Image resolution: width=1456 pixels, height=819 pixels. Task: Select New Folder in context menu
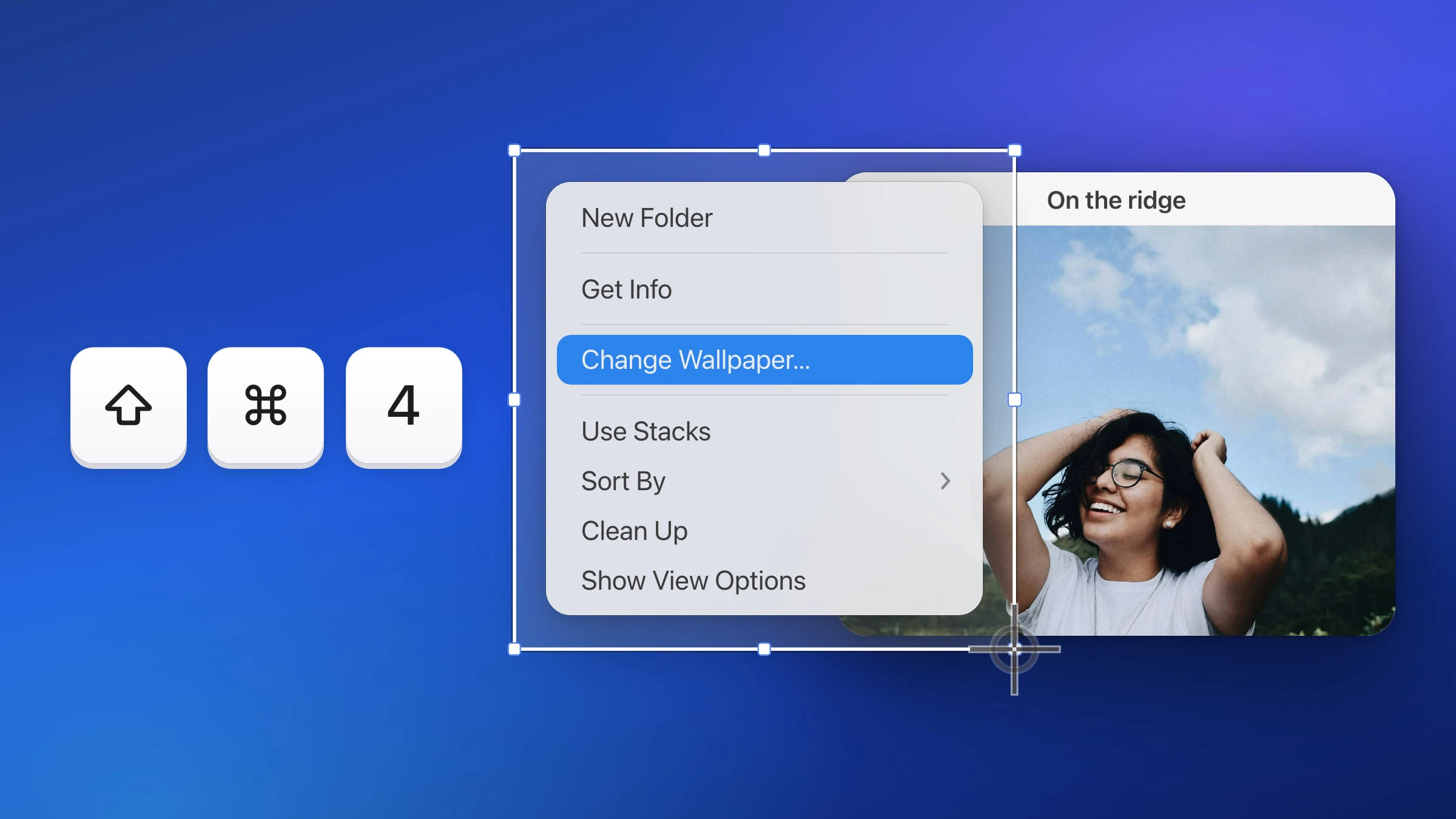[764, 218]
